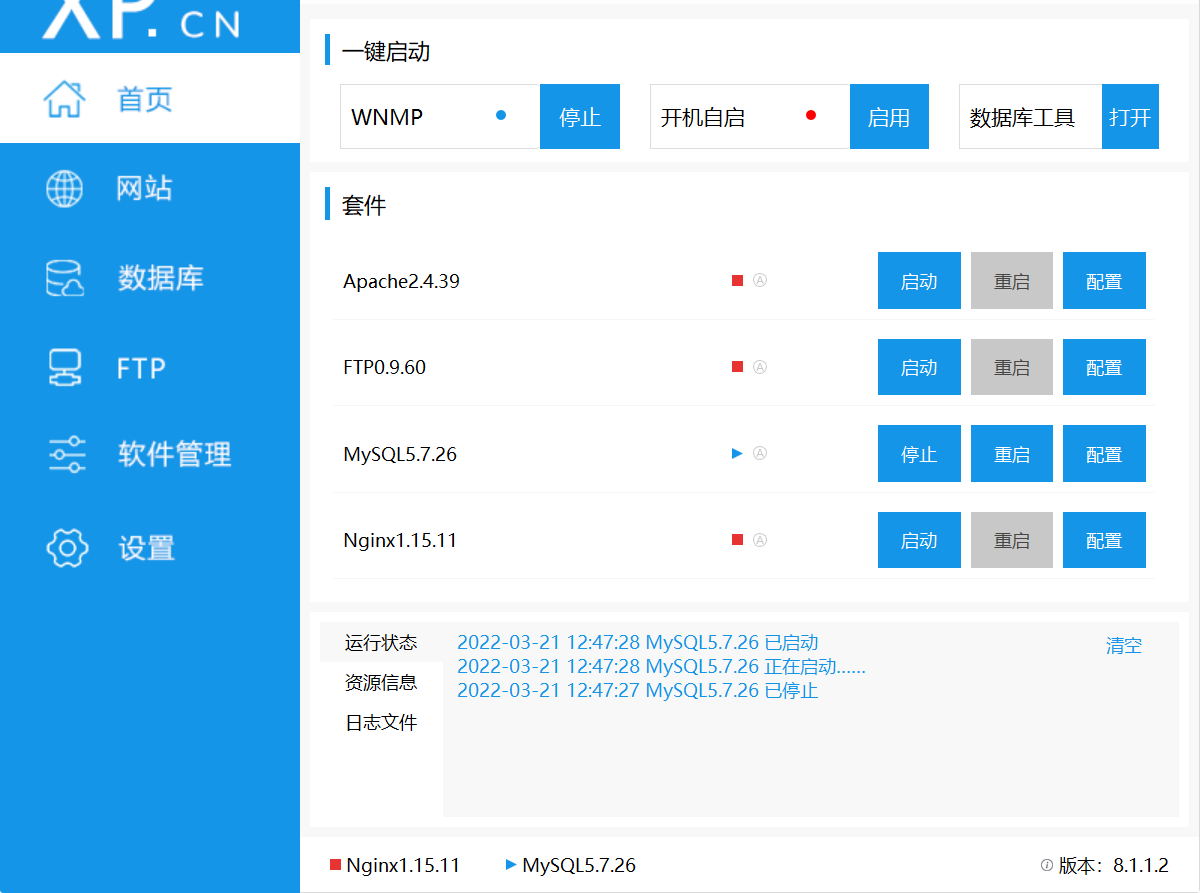Click the red stopped square beside Nginx1.15.11 row
The height and width of the screenshot is (893, 1200).
[x=737, y=540]
